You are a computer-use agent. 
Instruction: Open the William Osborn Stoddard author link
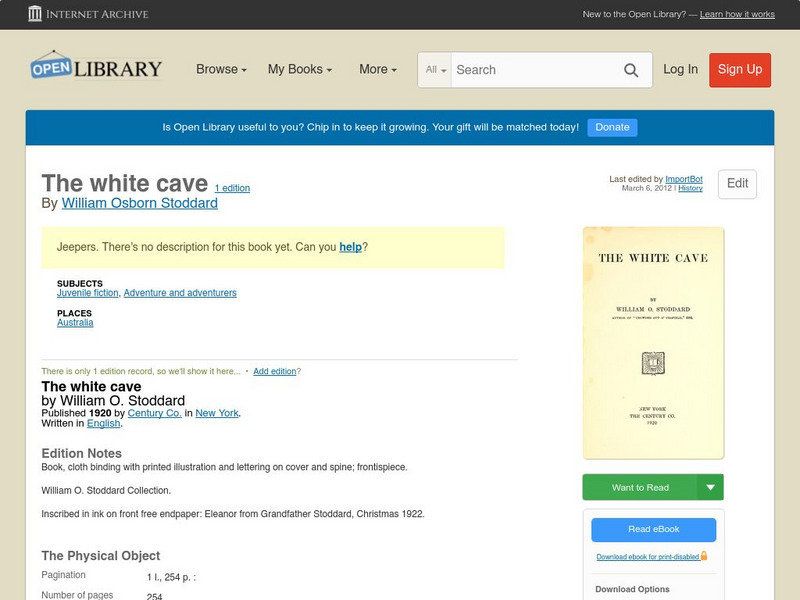(x=140, y=203)
